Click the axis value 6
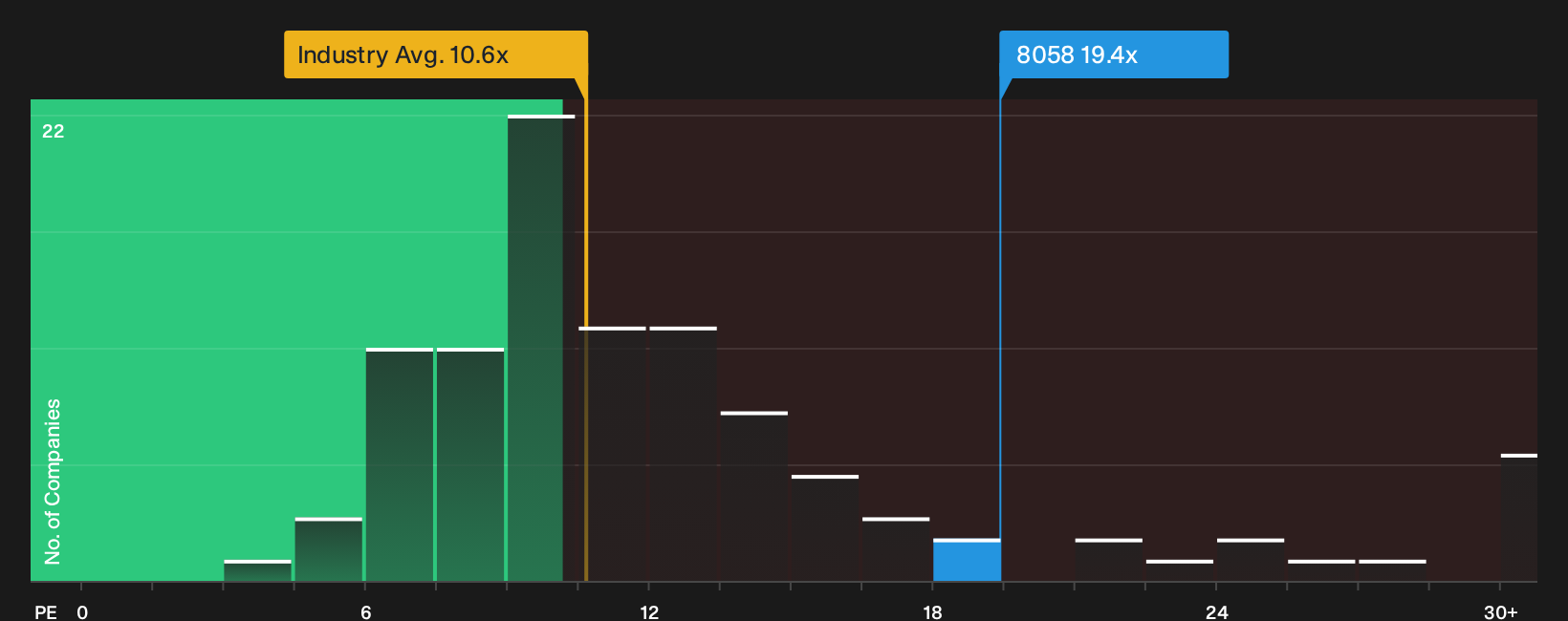Screen dimensions: 1568x621 click(x=366, y=612)
